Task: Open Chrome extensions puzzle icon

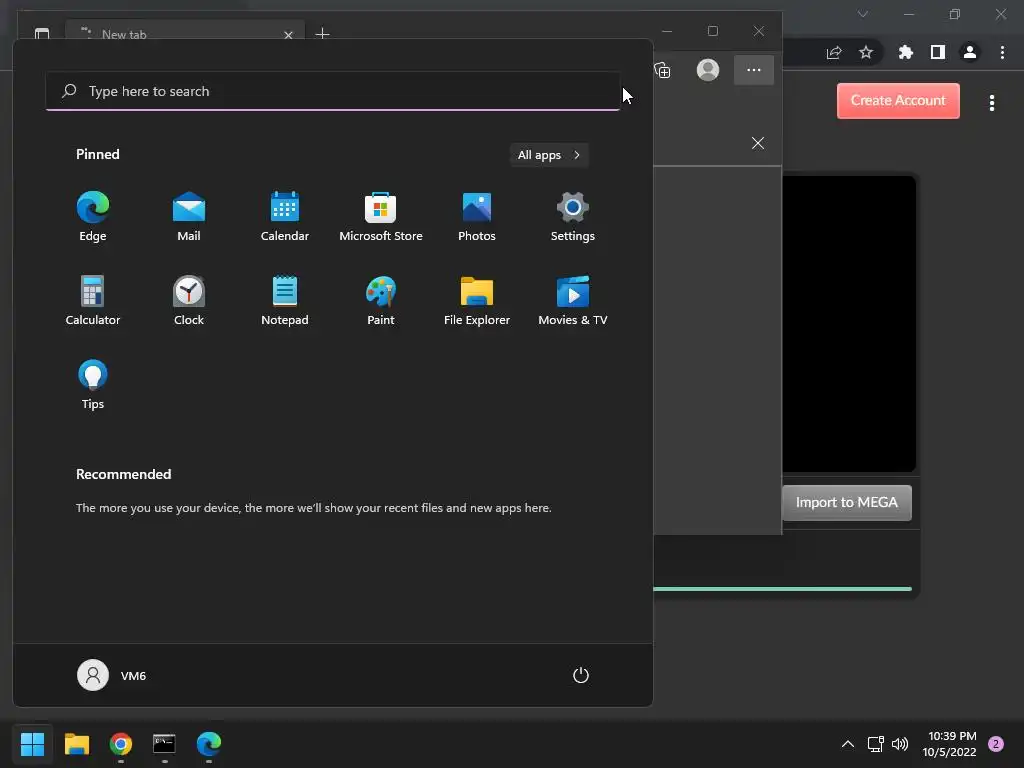Action: pyautogui.click(x=905, y=52)
